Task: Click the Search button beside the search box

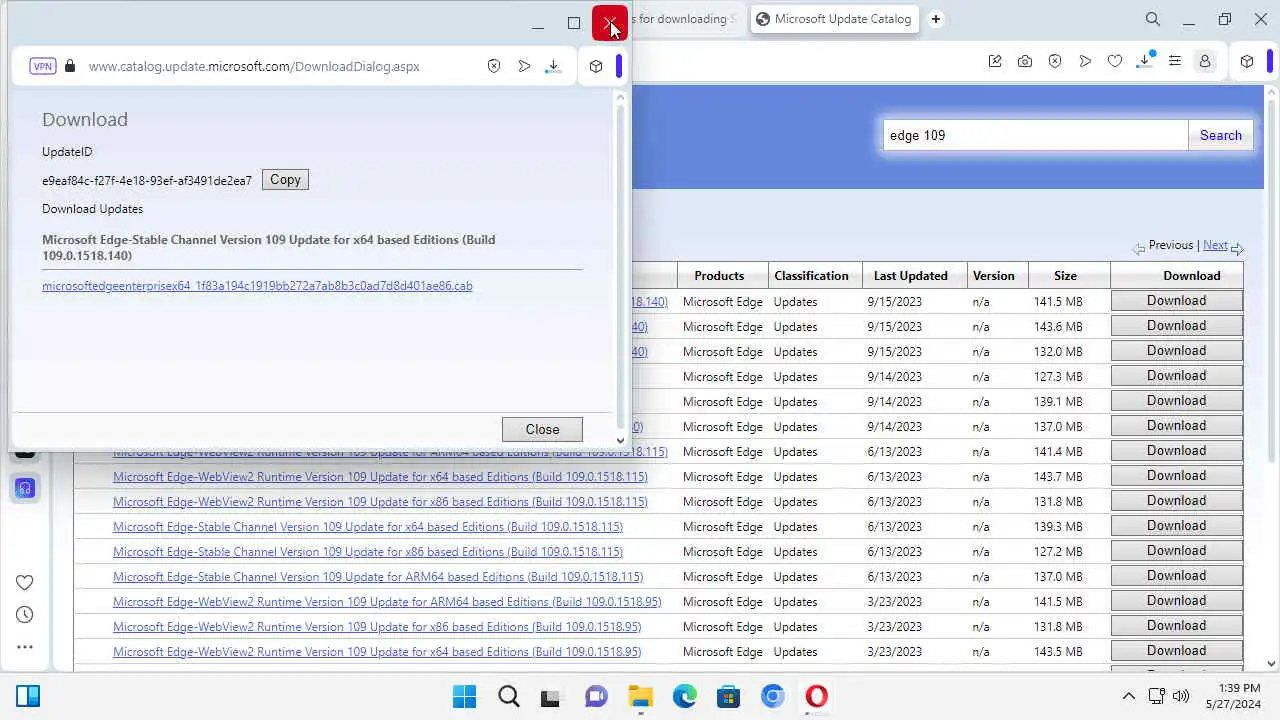Action: click(x=1220, y=135)
